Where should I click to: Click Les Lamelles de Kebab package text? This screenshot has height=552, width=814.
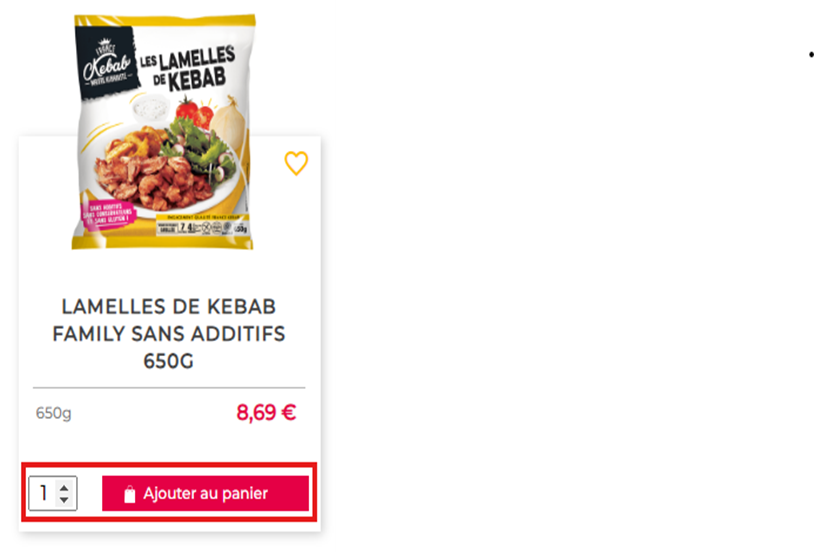tap(187, 69)
